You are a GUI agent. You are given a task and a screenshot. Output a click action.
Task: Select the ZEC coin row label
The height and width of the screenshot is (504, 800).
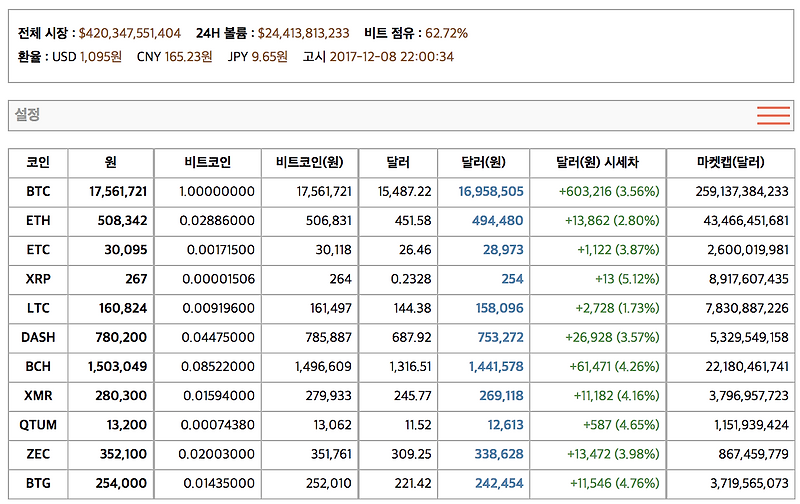38,454
